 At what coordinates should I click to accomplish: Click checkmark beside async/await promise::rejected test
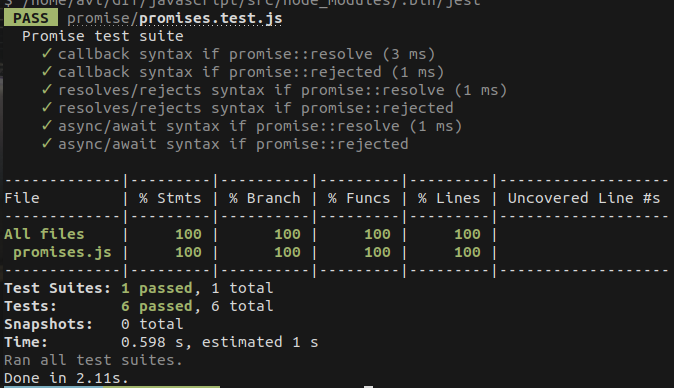click(x=47, y=144)
